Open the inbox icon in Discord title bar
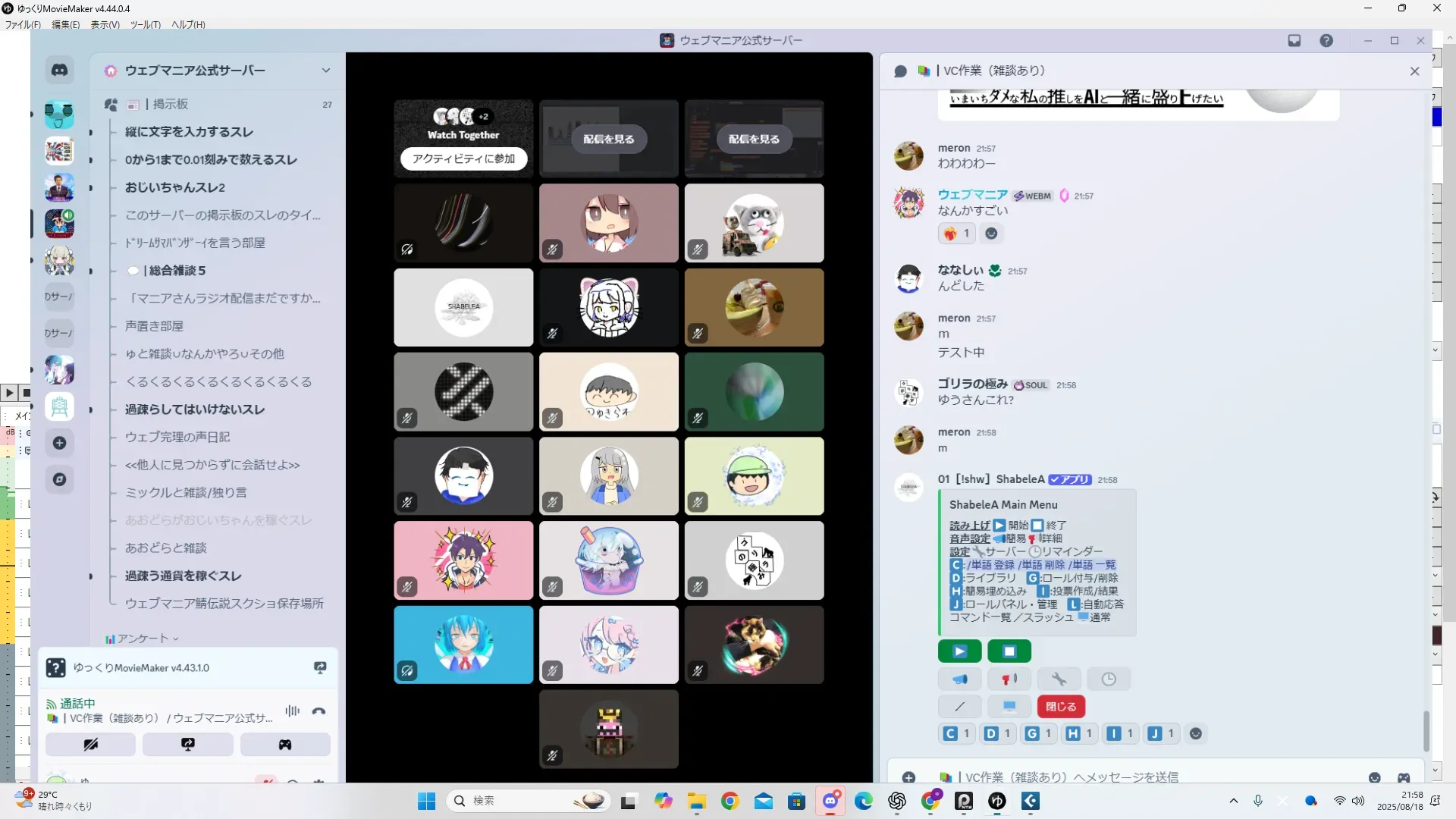The image size is (1456, 819). click(x=1294, y=41)
